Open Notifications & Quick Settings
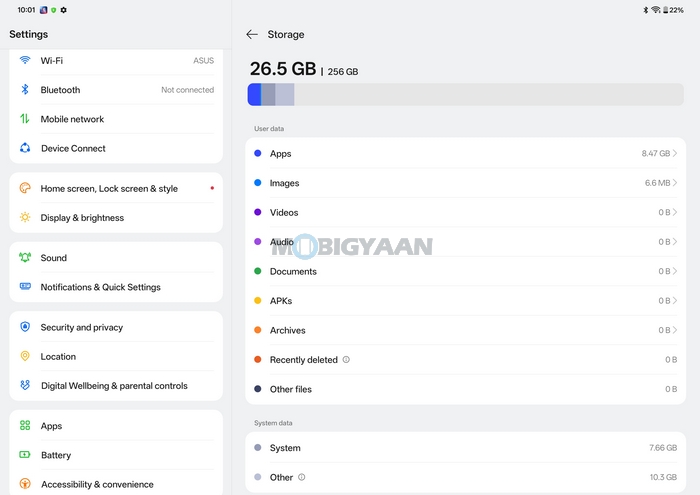Image resolution: width=700 pixels, height=495 pixels. (x=100, y=287)
